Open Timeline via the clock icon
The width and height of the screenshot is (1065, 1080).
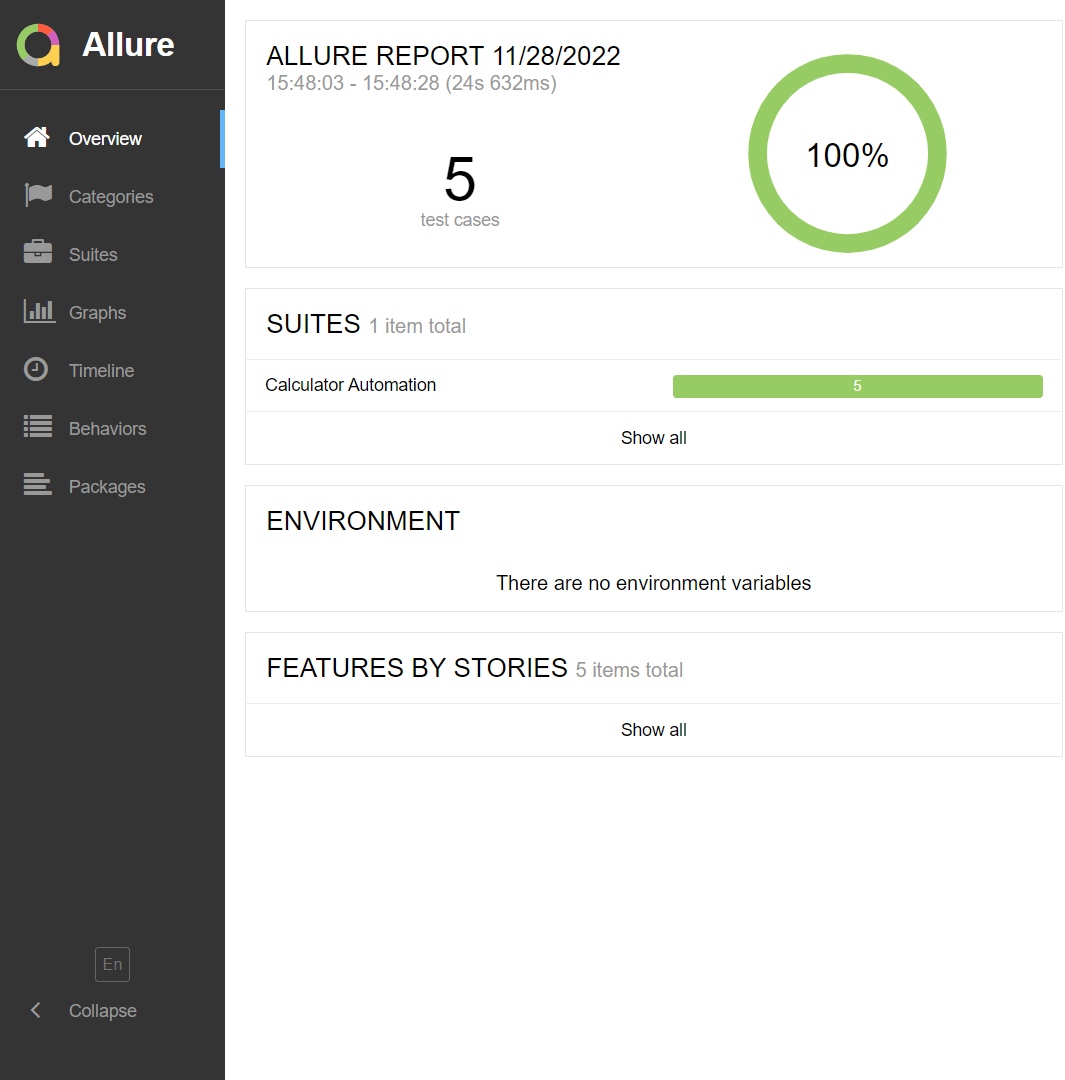36,370
